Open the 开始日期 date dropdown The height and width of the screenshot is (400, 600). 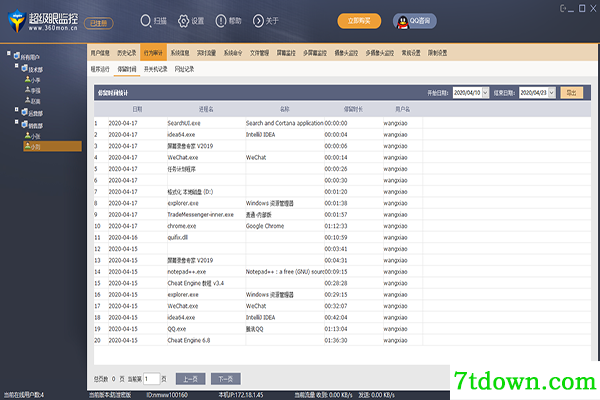point(486,93)
